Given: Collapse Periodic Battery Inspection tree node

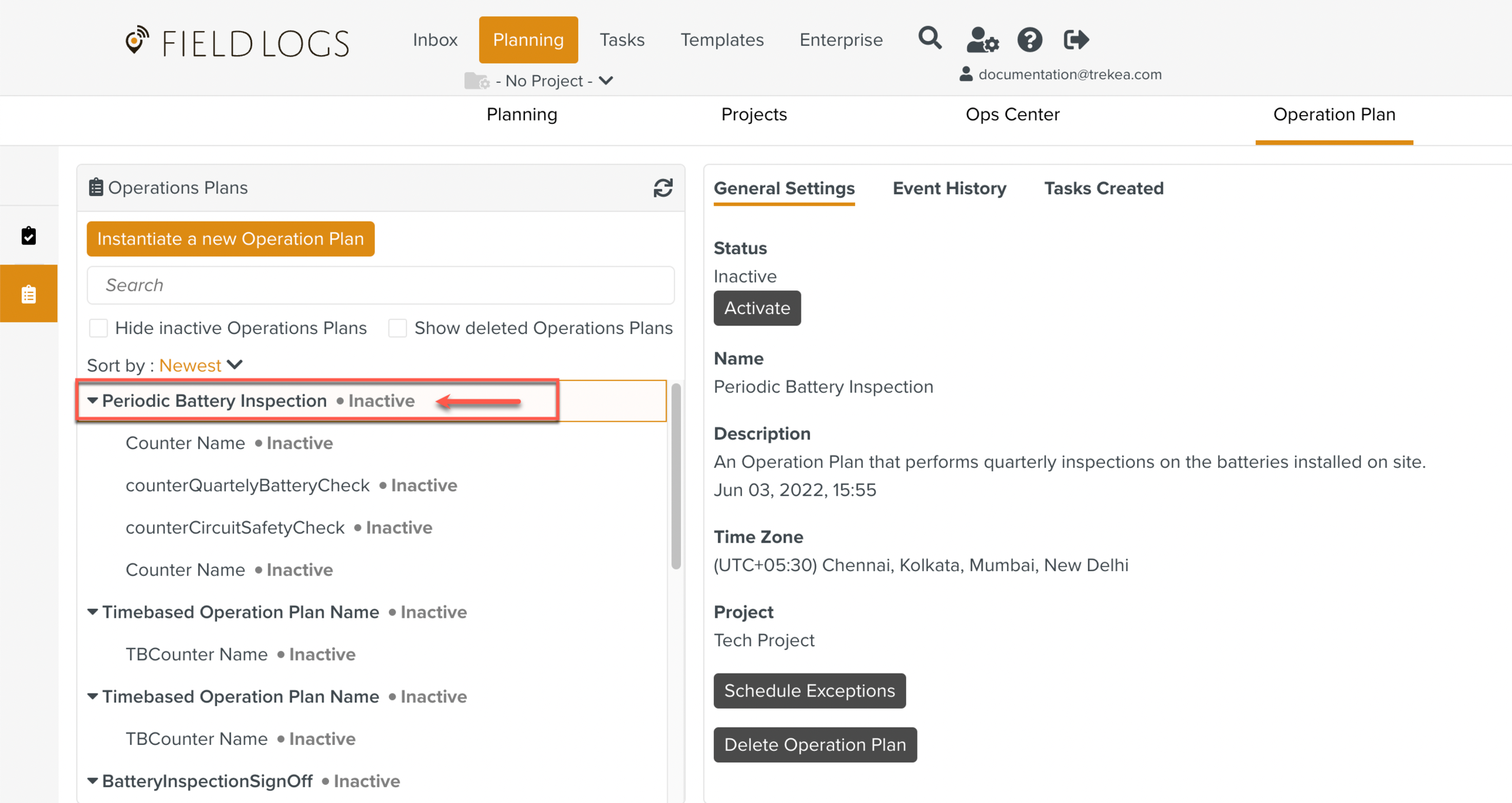Looking at the screenshot, I should (x=93, y=401).
